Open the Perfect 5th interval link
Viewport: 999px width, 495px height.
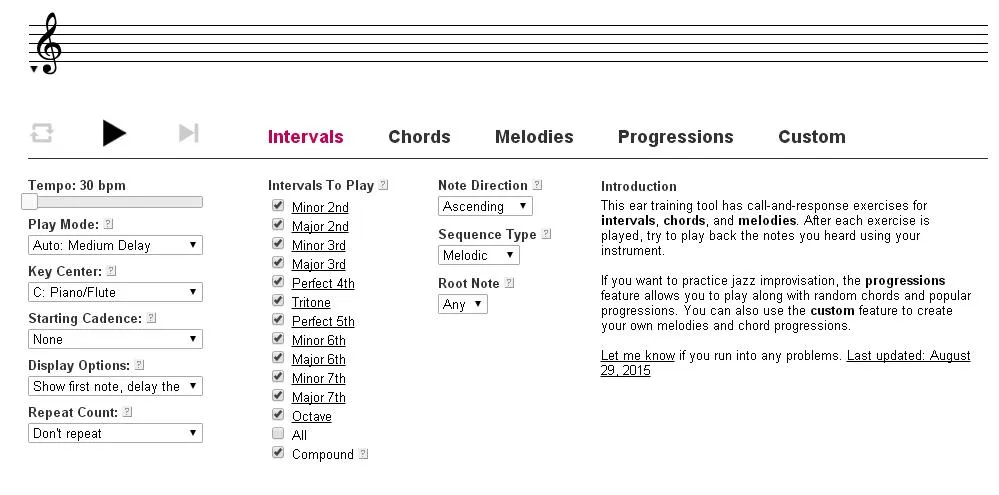[323, 321]
